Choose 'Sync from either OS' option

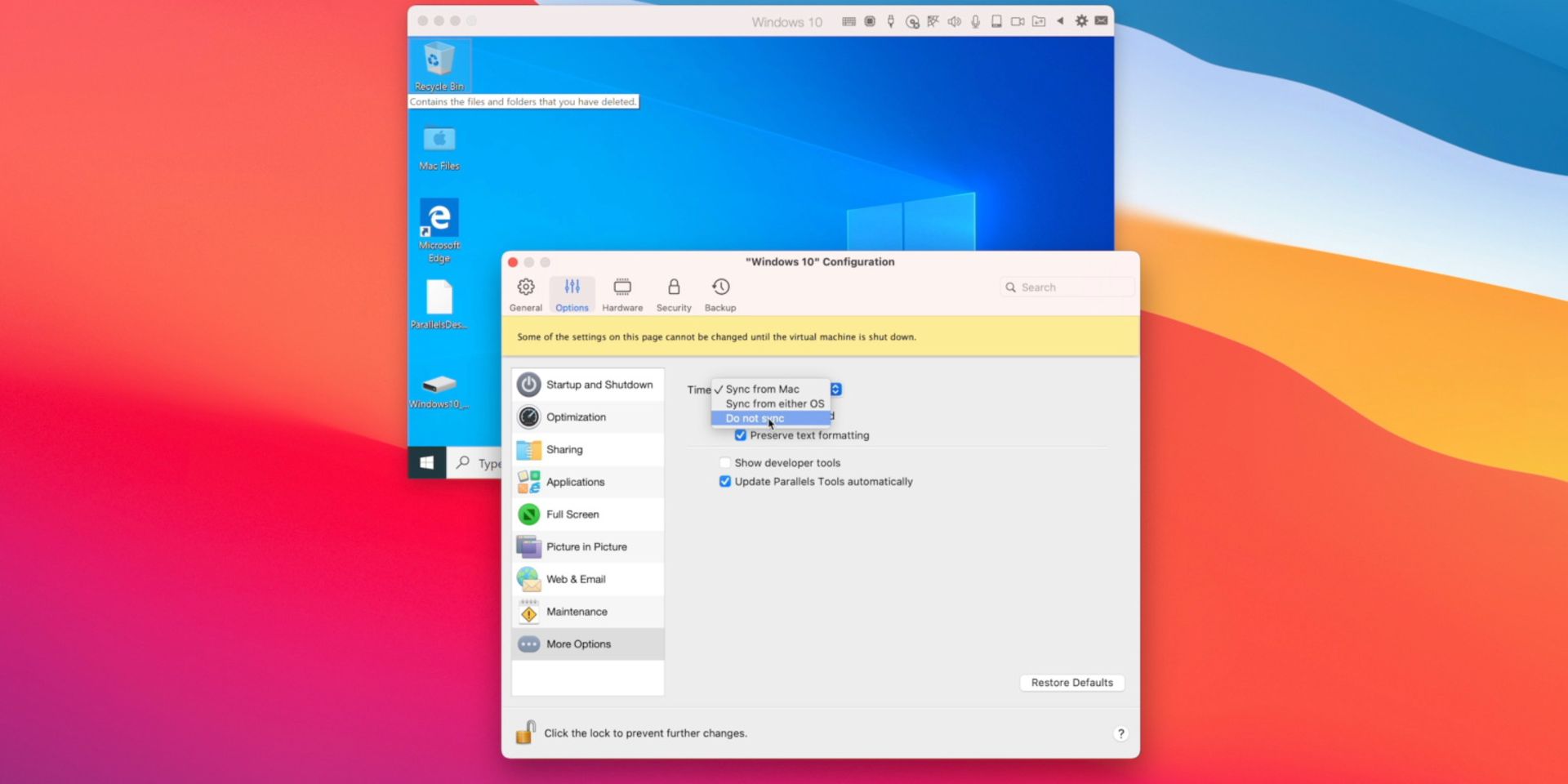click(x=774, y=403)
